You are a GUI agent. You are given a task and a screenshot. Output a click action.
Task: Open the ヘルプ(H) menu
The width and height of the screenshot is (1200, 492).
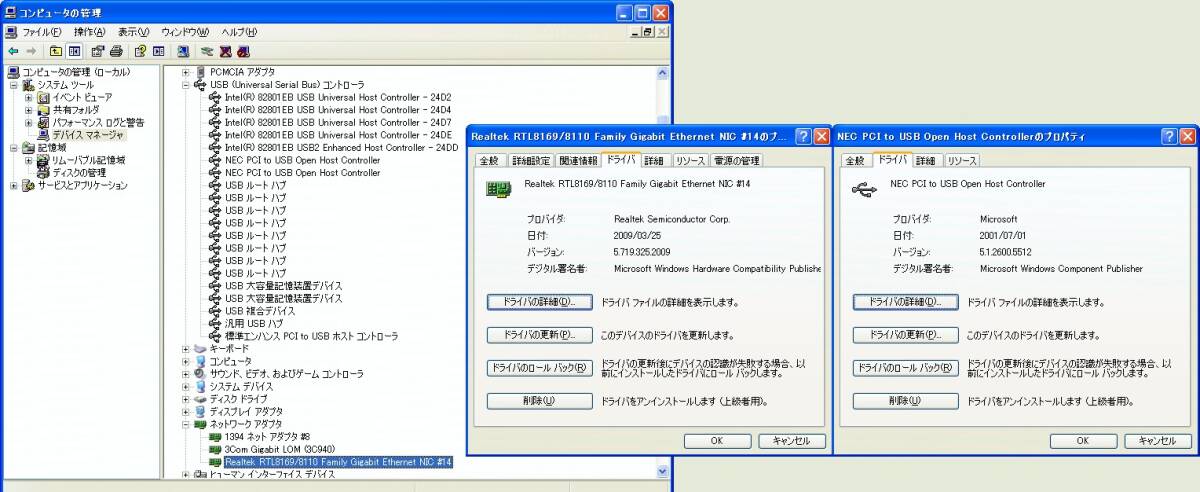[239, 32]
